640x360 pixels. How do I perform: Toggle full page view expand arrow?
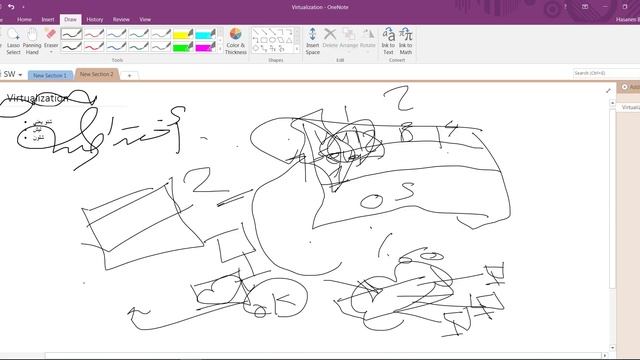point(608,91)
